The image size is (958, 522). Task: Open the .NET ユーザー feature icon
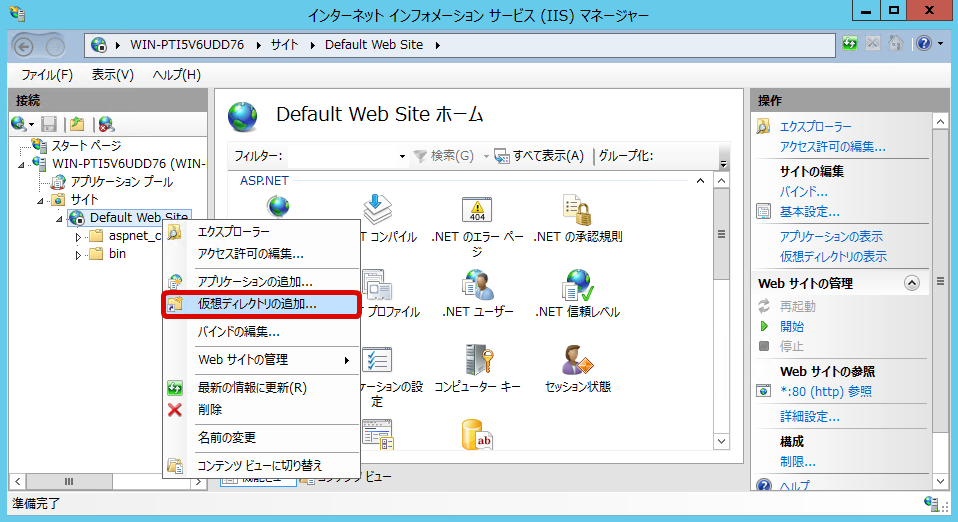tap(477, 285)
